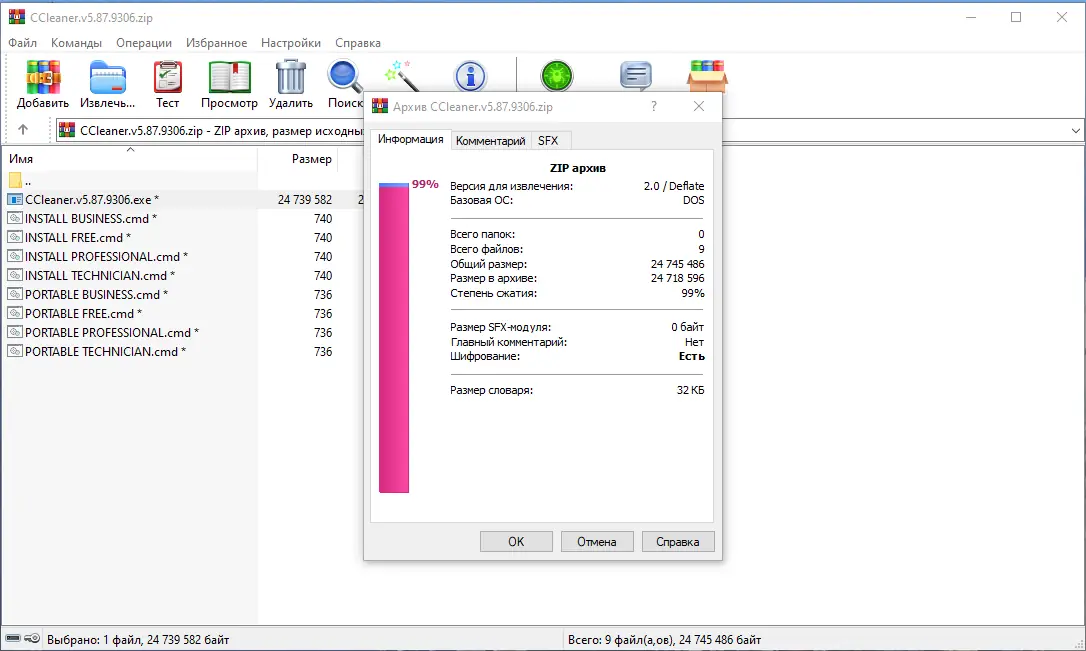Sort list by Размер column header
The width and height of the screenshot is (1086, 651).
pos(298,159)
